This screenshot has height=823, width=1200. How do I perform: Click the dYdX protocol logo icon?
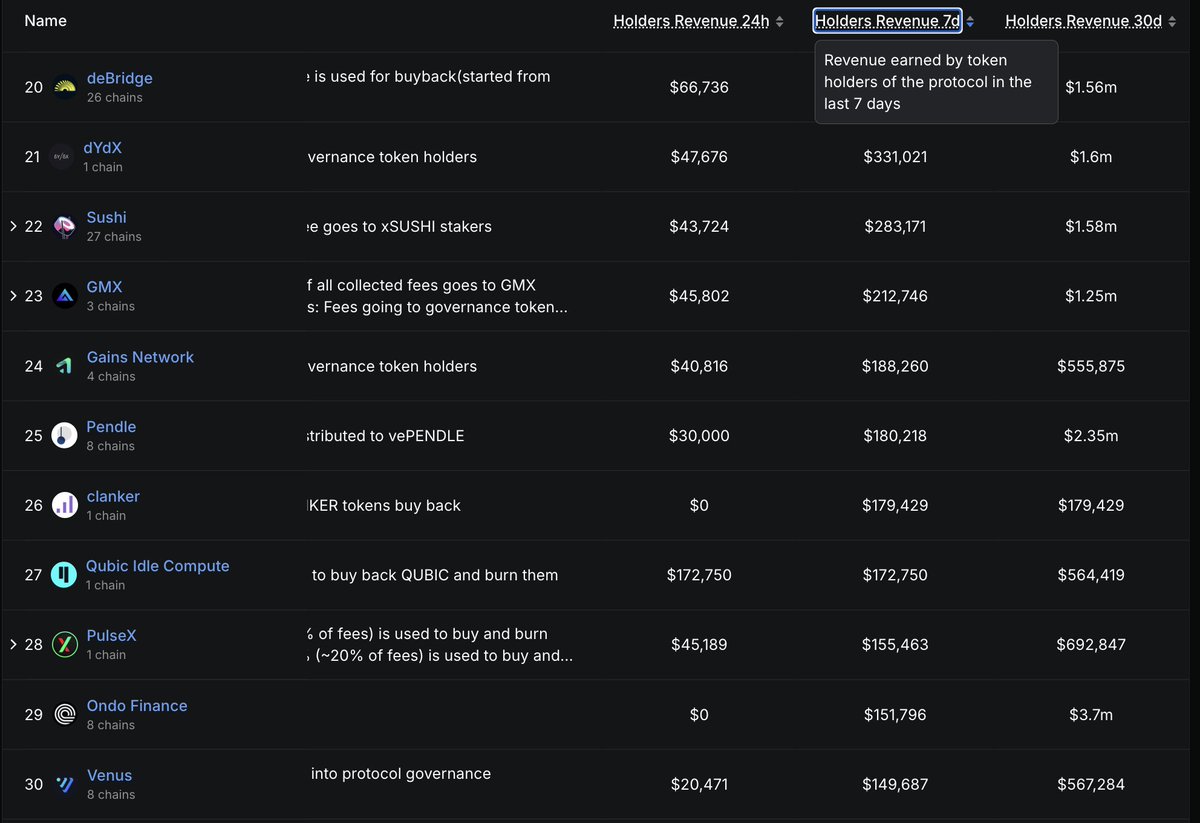coord(62,157)
